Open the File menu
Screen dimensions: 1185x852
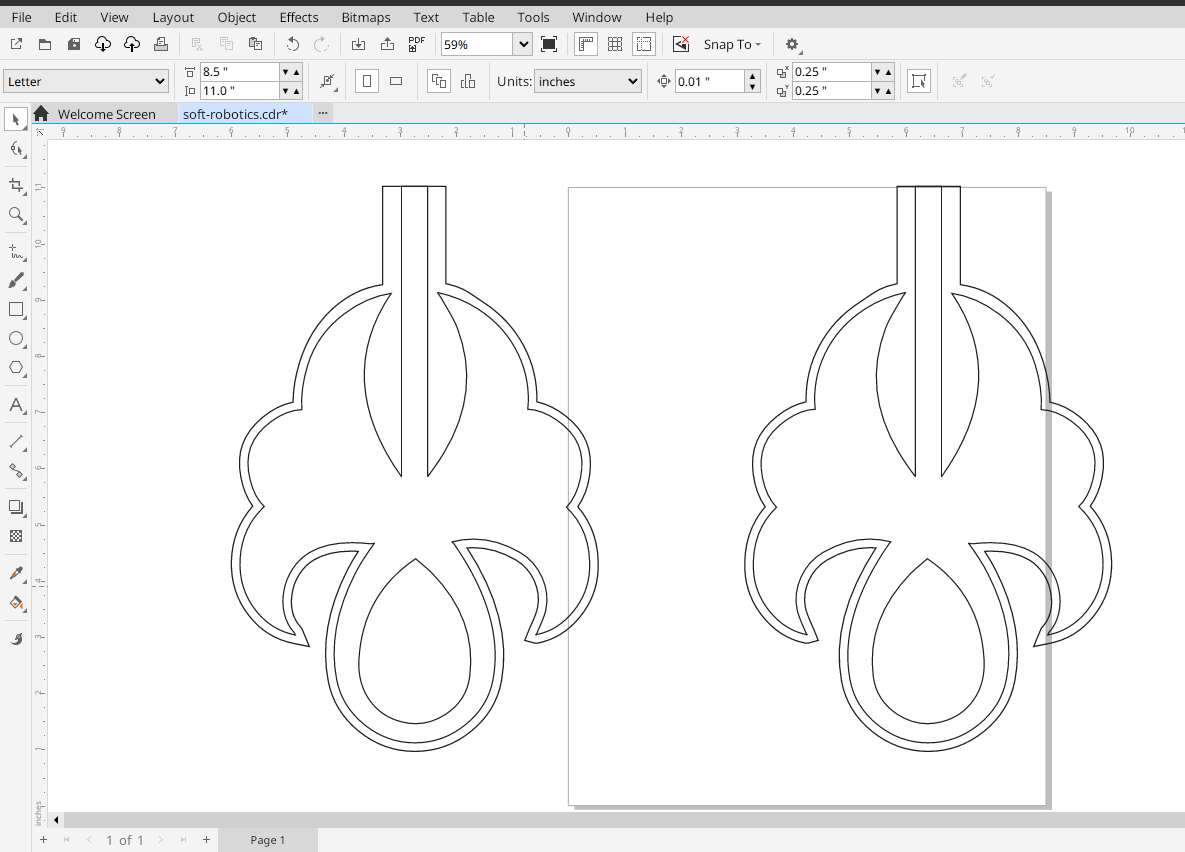pos(21,17)
